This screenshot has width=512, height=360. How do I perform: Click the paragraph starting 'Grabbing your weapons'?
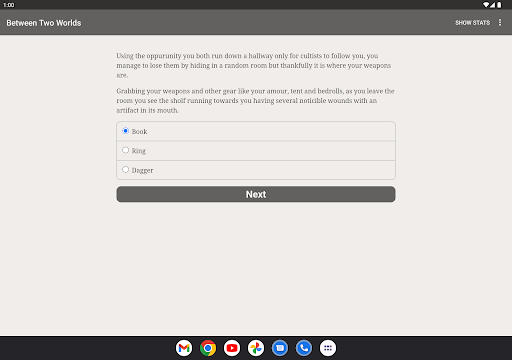point(255,101)
